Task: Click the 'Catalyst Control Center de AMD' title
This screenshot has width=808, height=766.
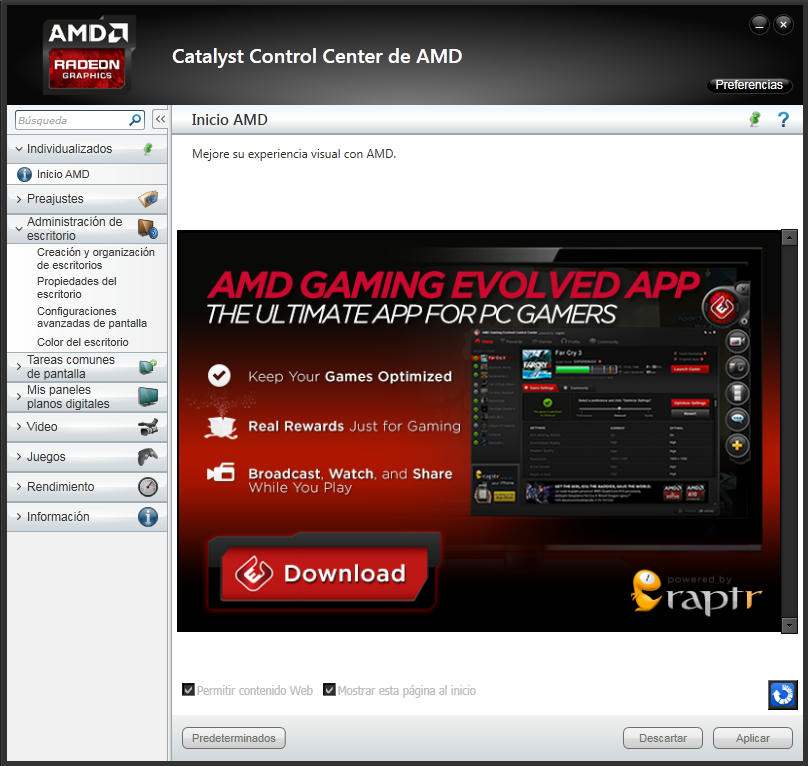Action: click(x=317, y=56)
